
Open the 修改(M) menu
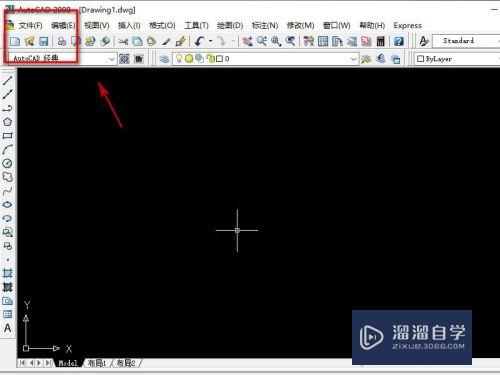[300, 25]
